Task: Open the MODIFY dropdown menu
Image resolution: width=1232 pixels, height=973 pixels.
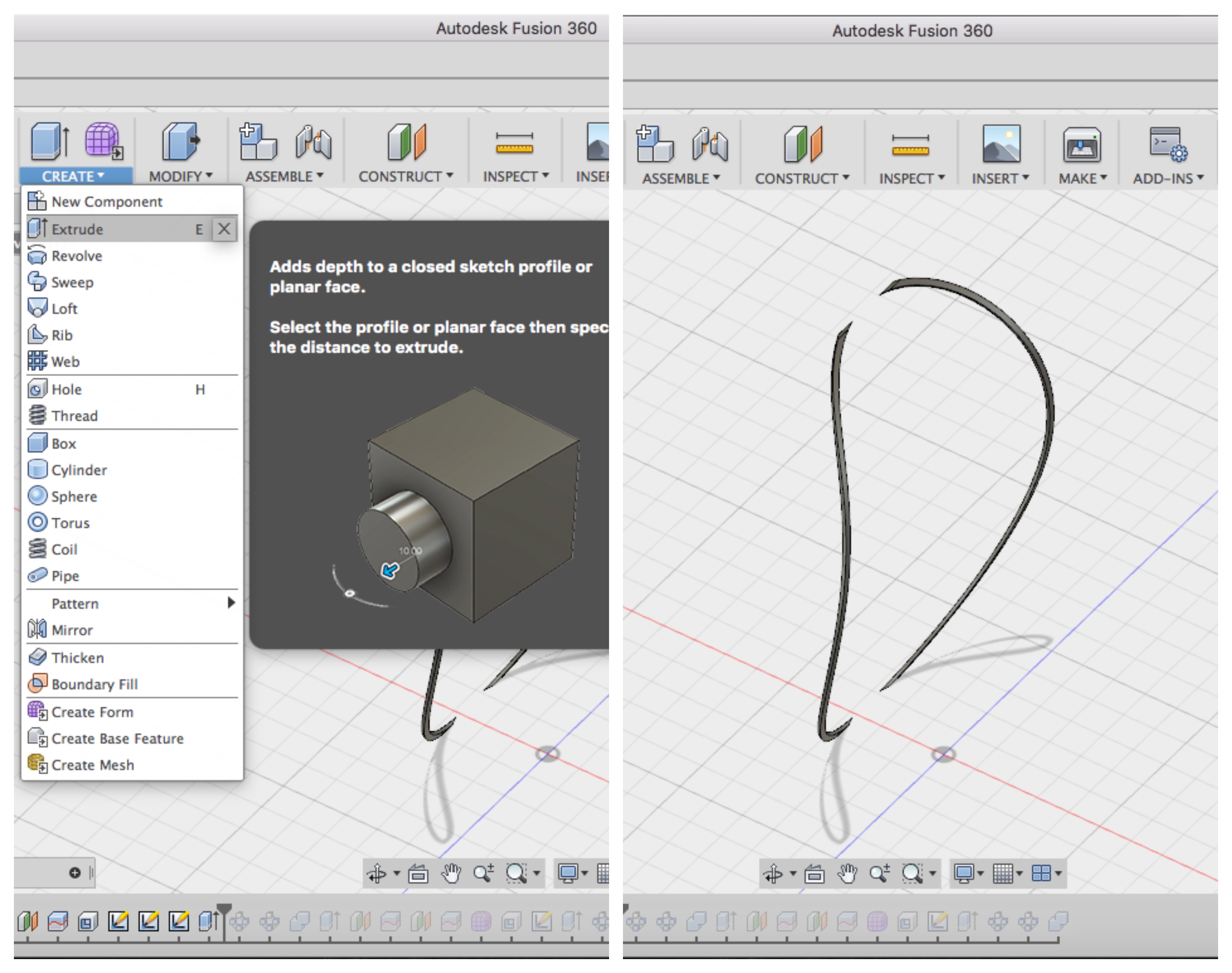Action: point(181,177)
